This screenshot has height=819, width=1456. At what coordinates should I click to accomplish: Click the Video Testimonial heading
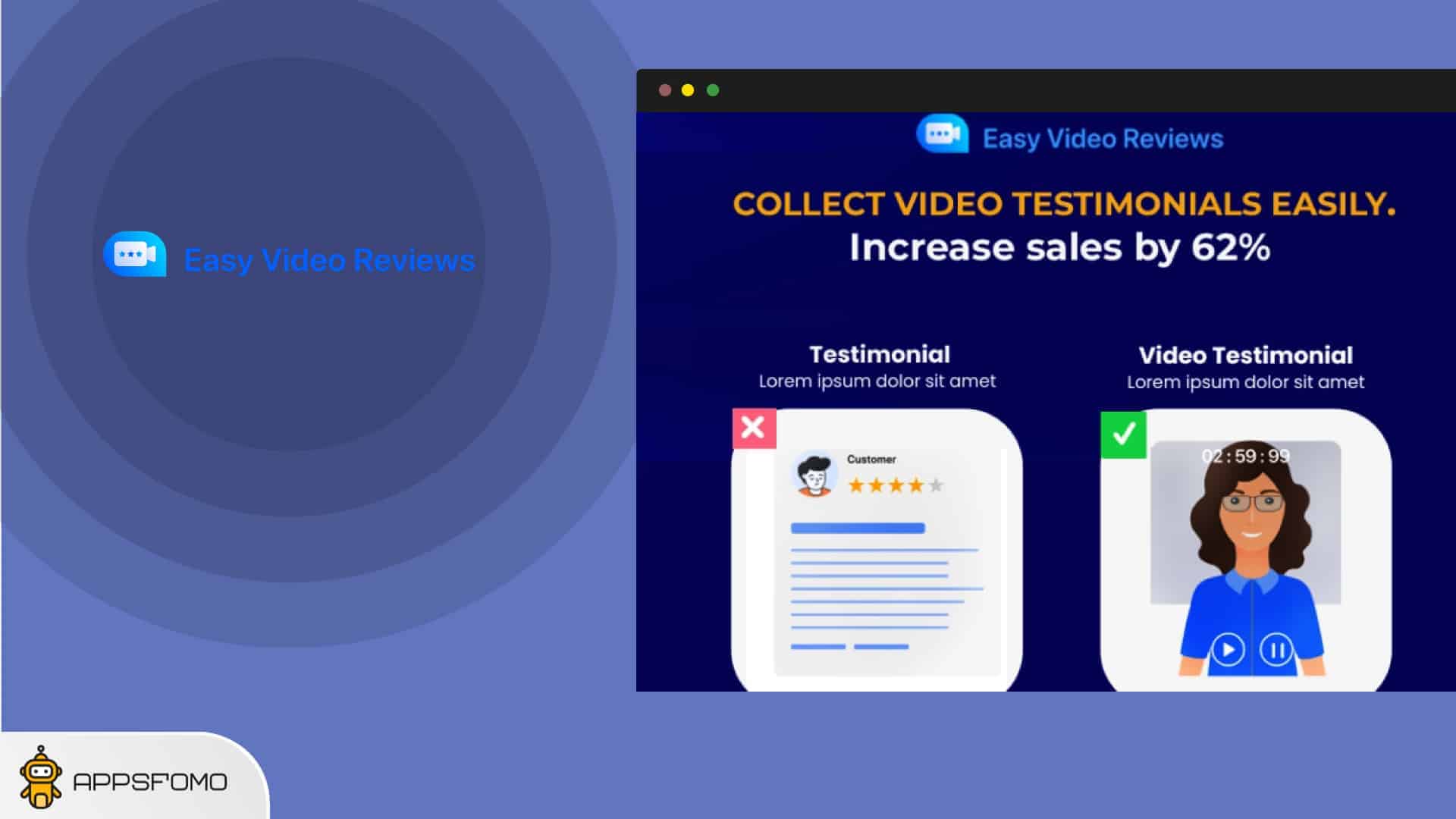[x=1245, y=355]
